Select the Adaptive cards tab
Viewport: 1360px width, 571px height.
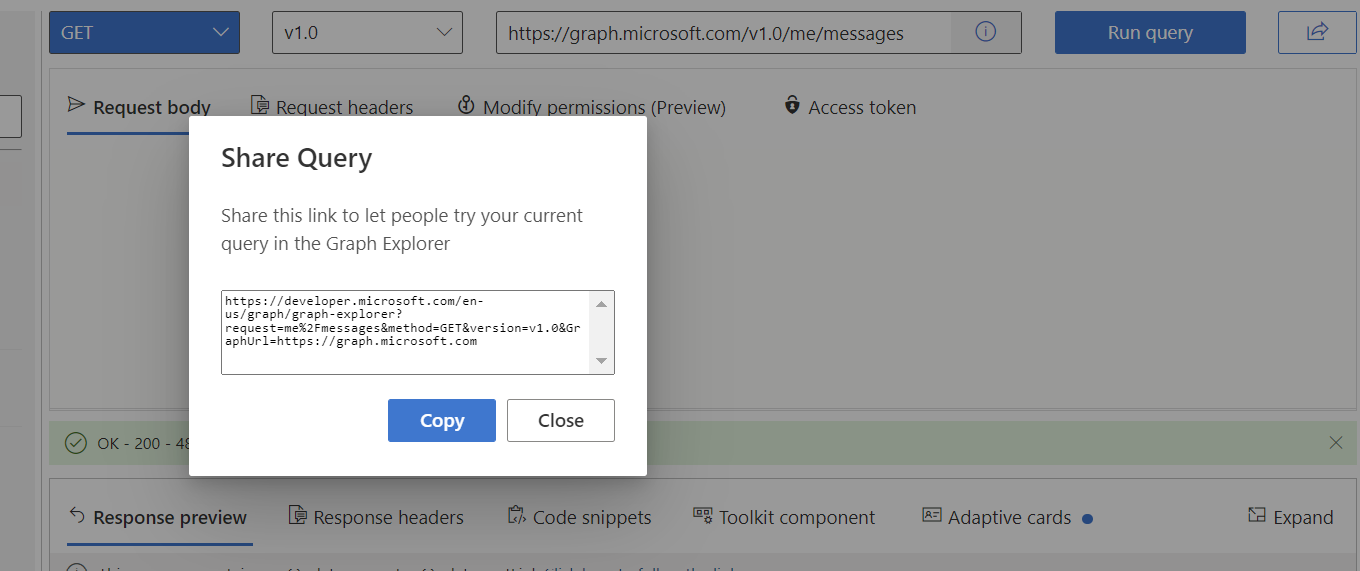click(996, 517)
